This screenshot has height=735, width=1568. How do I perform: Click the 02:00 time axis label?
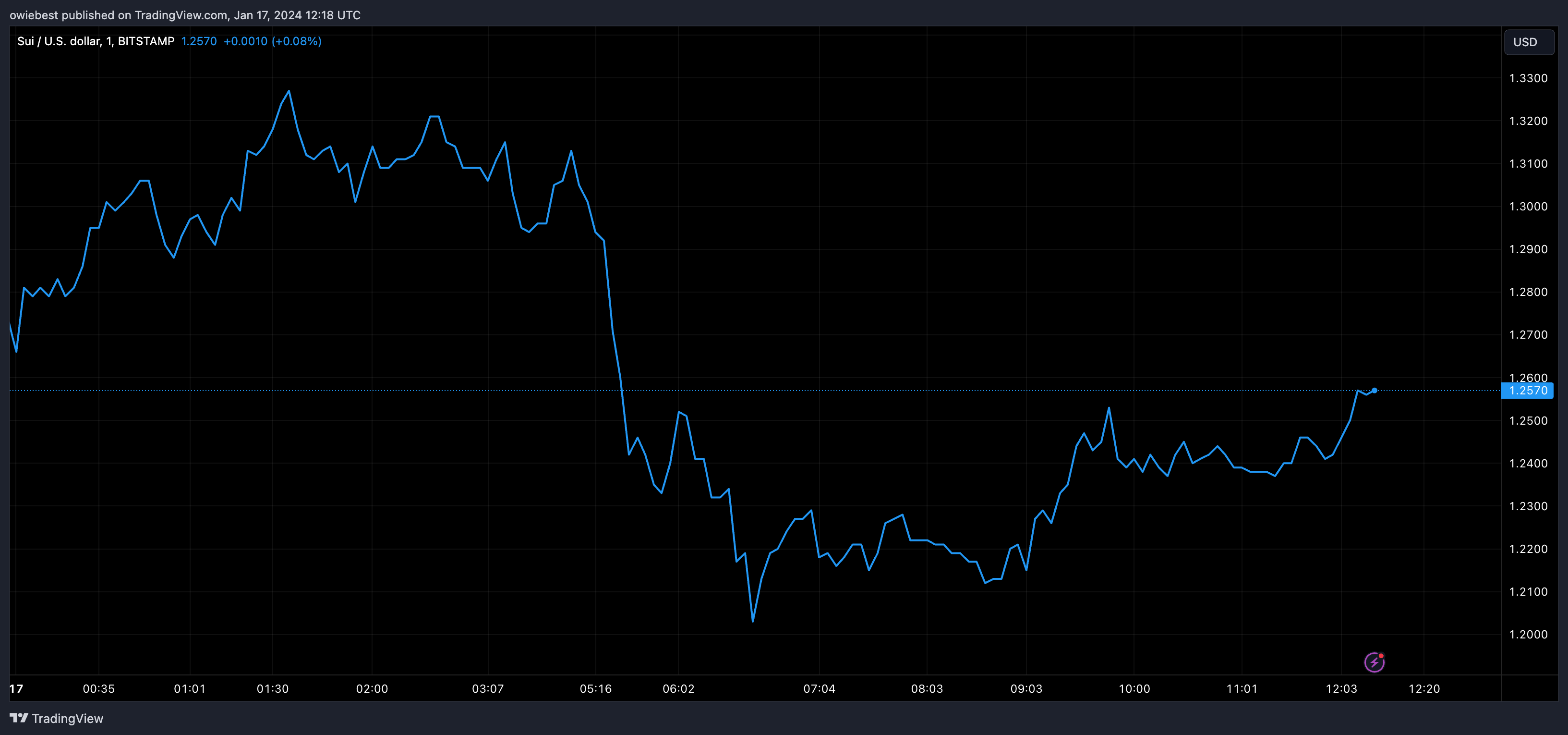click(372, 689)
